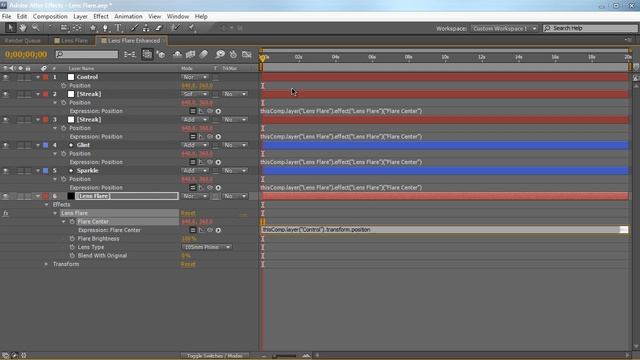Screen dimensions: 640x360
Task: Select the Eraser tool
Action: pyautogui.click(x=158, y=28)
